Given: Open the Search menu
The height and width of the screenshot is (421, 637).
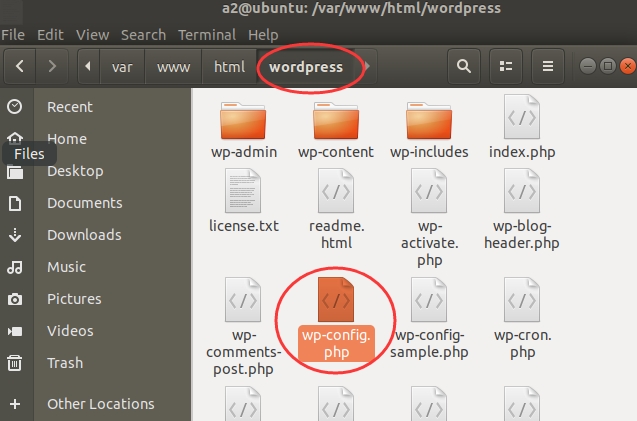Looking at the screenshot, I should tap(143, 35).
